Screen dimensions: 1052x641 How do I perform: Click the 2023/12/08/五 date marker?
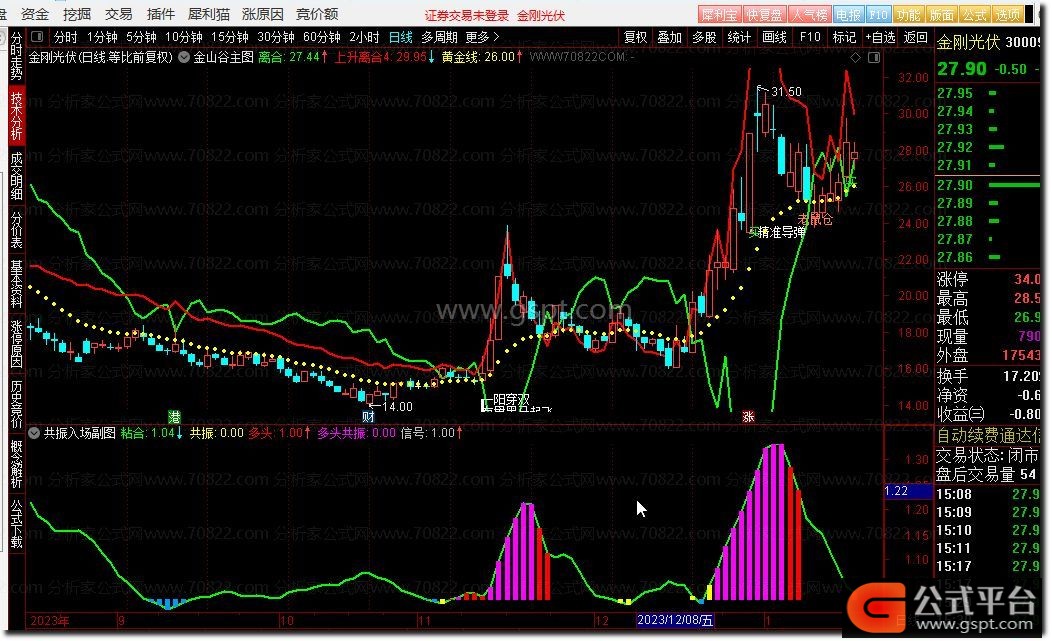point(674,620)
